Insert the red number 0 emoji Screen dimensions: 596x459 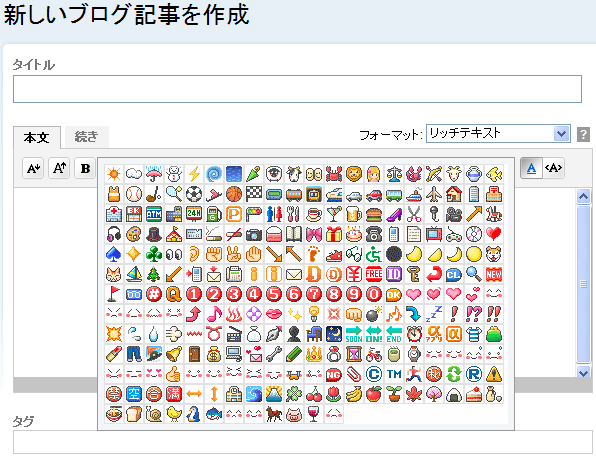(374, 294)
